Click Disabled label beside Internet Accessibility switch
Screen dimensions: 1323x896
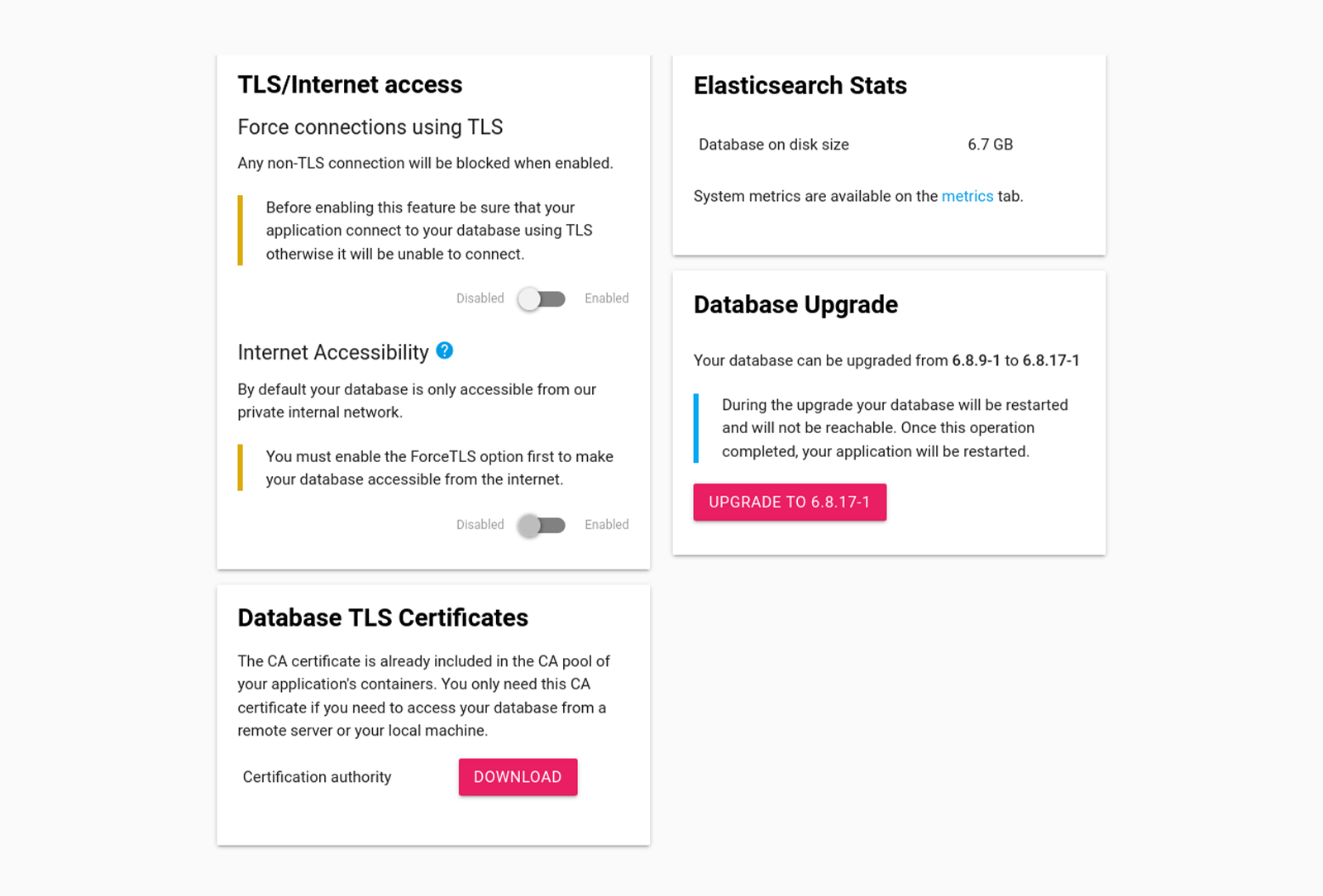pyautogui.click(x=480, y=525)
